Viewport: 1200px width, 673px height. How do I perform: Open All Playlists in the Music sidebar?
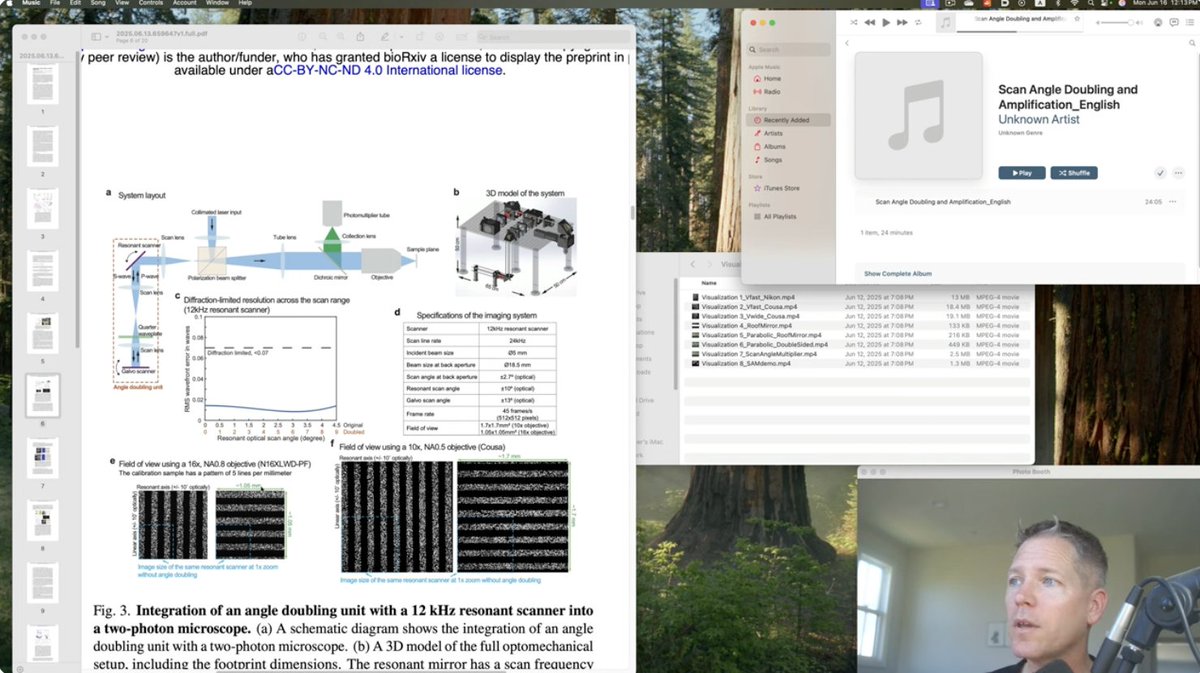click(x=780, y=216)
